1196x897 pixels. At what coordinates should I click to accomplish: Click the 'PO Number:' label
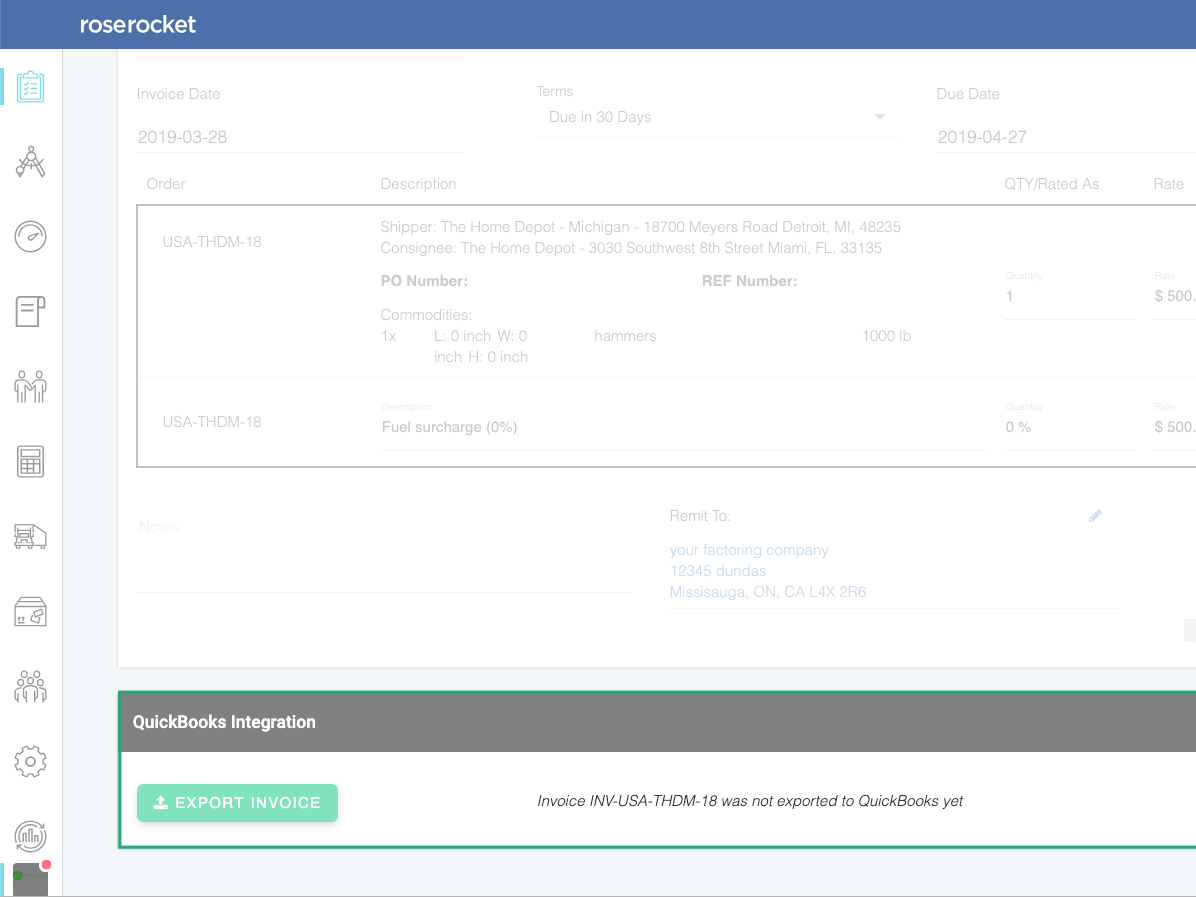click(424, 281)
